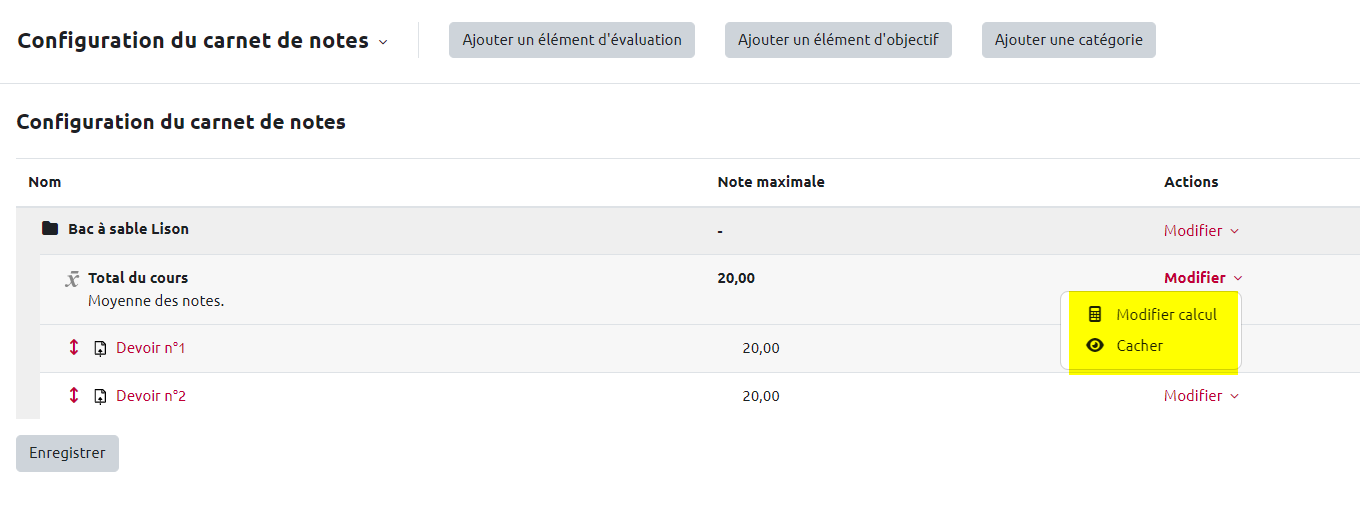Select the Cacher menu entry

1139,345
